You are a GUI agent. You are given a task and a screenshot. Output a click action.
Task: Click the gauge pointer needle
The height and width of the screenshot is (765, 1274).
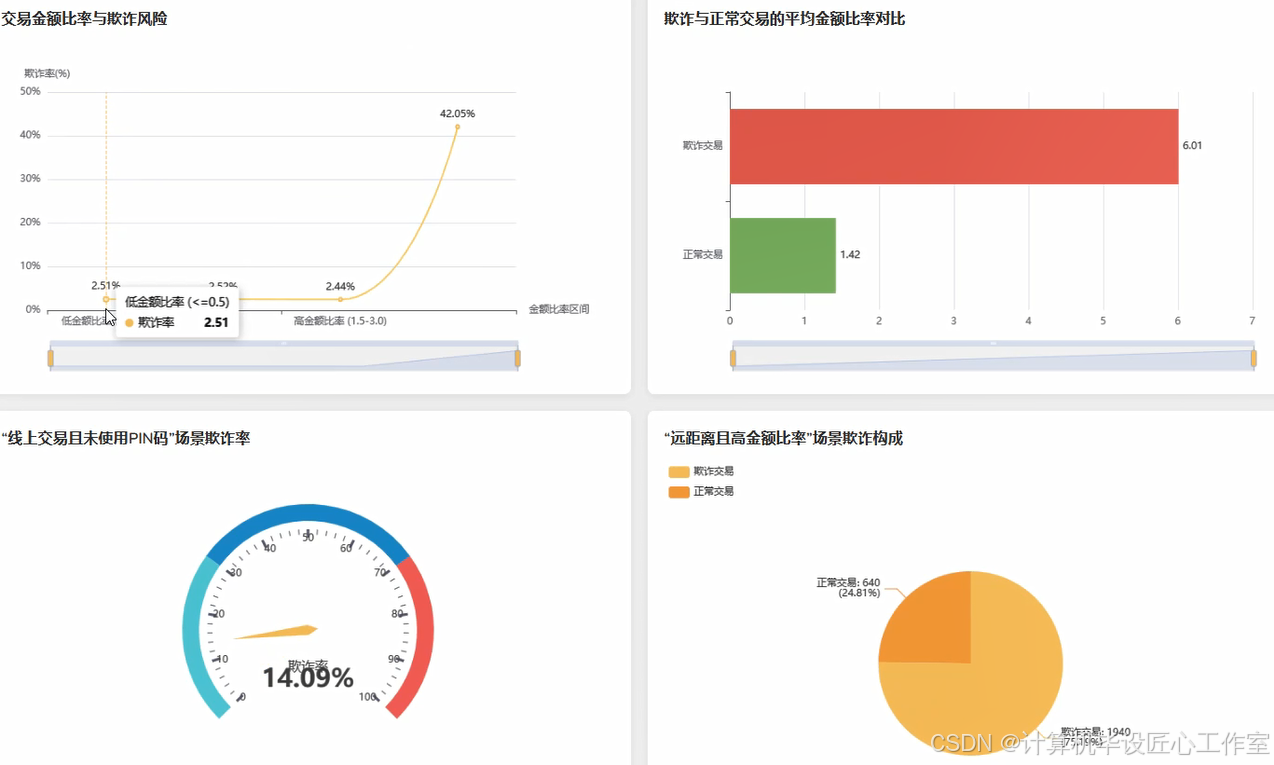[x=277, y=632]
